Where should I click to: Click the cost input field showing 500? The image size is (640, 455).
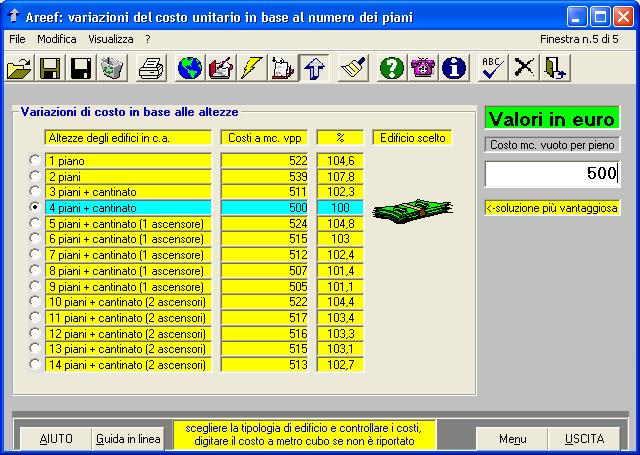pos(552,173)
